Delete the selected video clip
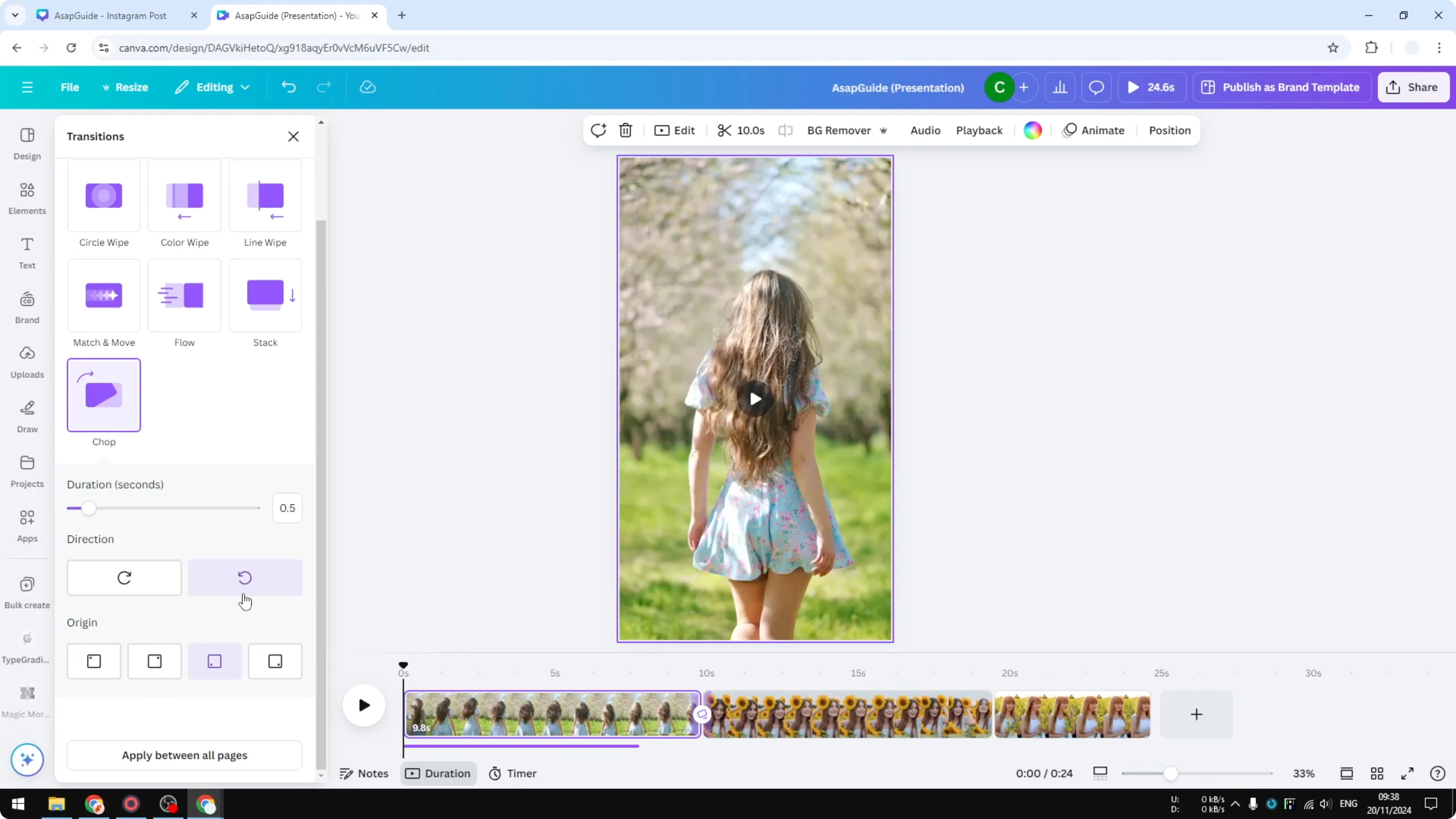The width and height of the screenshot is (1456, 819). [x=625, y=130]
